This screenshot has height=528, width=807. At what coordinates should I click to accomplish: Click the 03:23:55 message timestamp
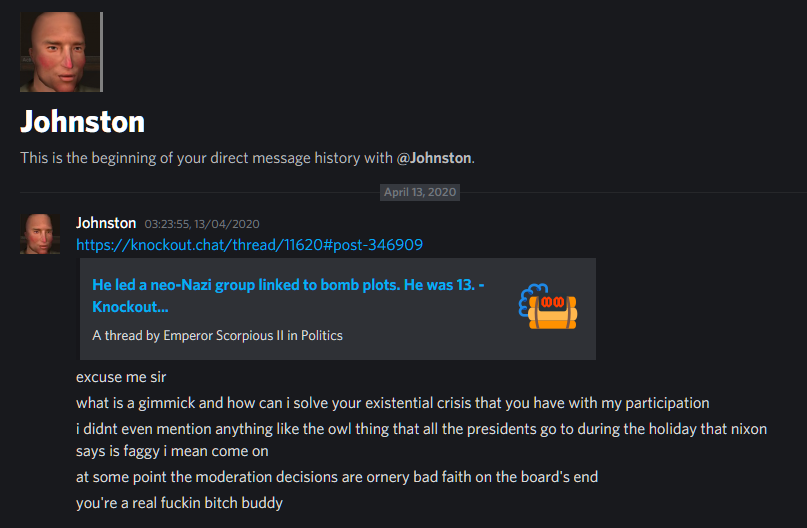(202, 224)
